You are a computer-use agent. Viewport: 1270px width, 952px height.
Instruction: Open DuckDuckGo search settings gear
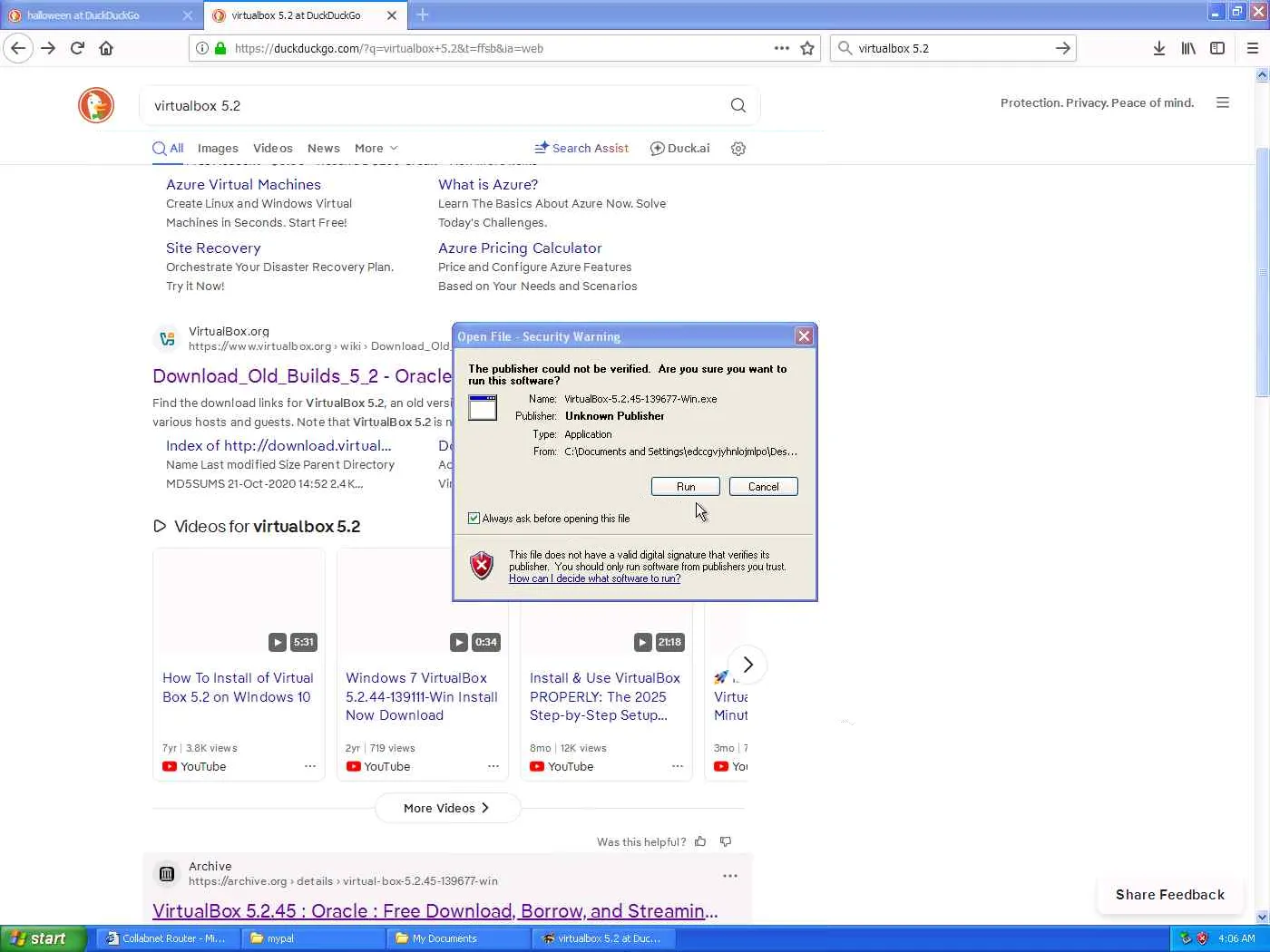click(738, 149)
